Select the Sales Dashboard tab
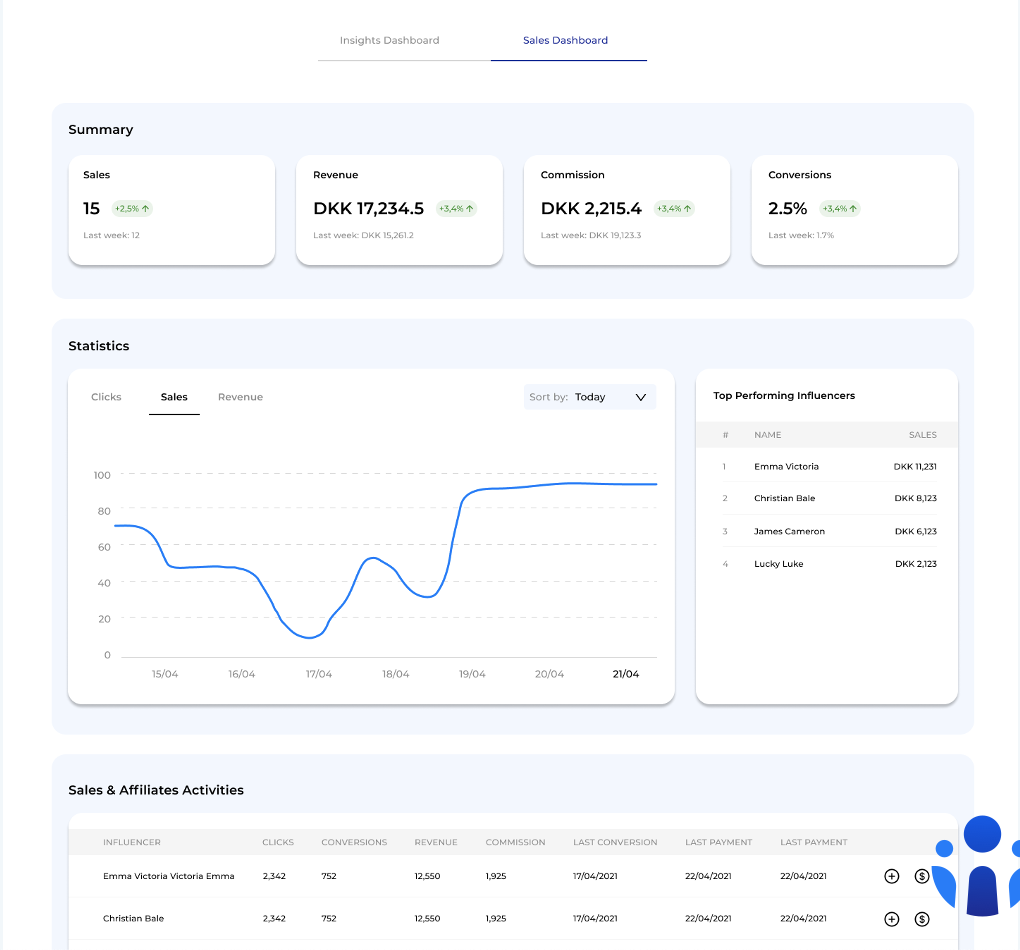Viewport: 1020px width, 950px height. click(565, 41)
